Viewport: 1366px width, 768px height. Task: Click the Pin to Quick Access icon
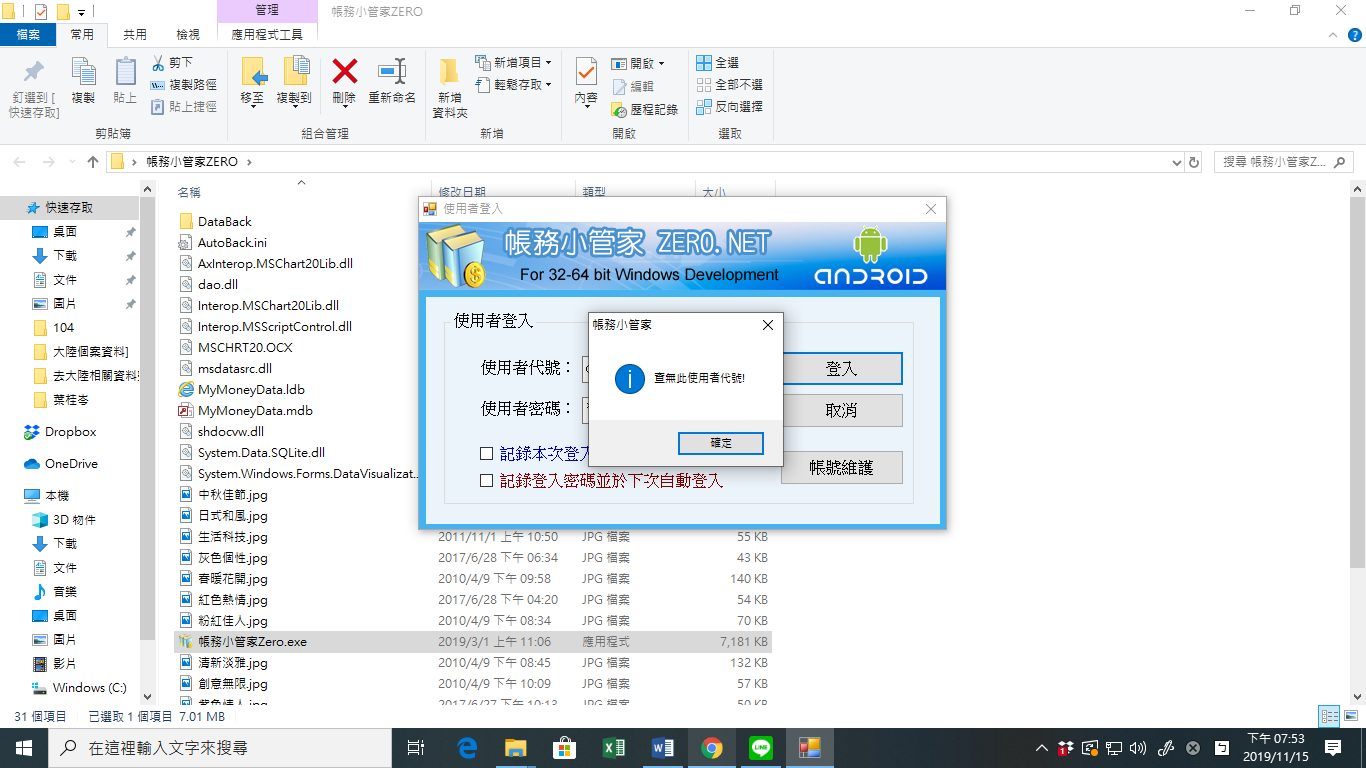click(34, 72)
